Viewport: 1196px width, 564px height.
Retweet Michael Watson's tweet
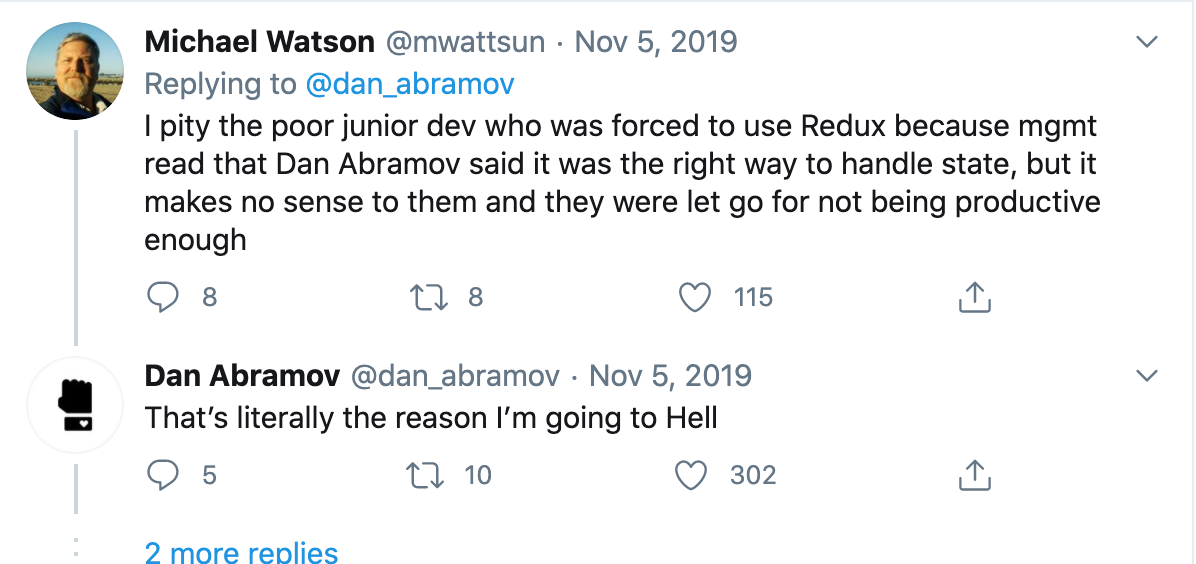(429, 297)
